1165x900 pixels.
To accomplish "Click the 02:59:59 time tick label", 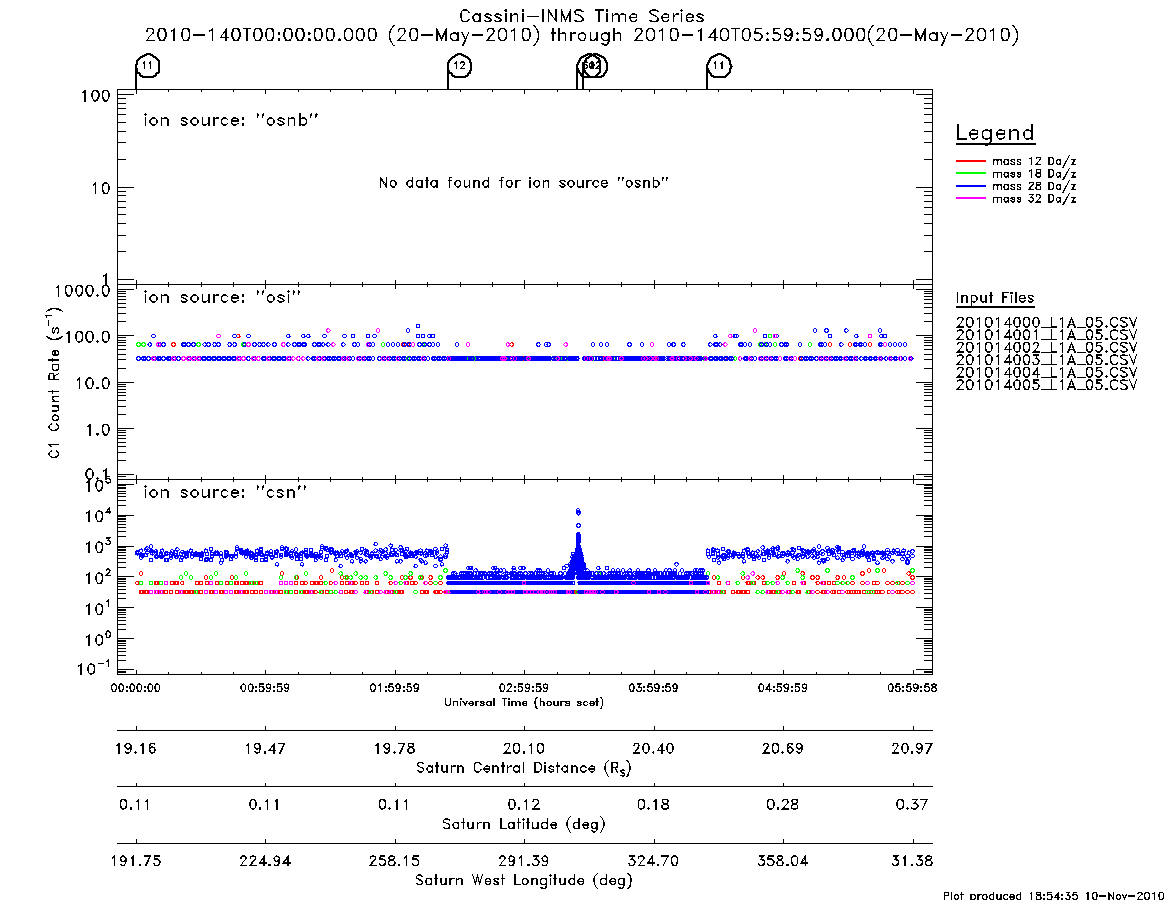I will tap(524, 688).
